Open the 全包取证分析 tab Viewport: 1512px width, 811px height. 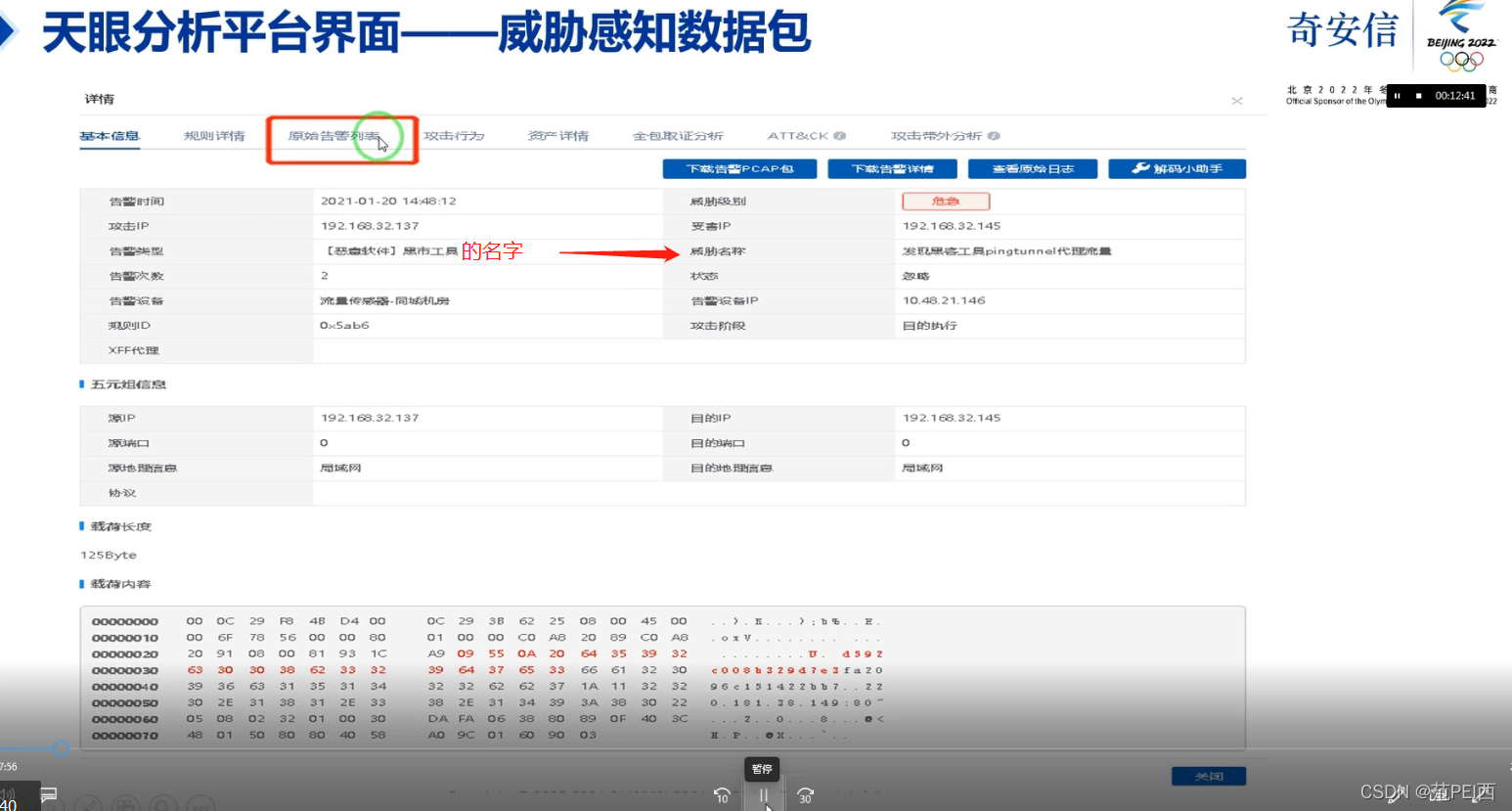[678, 136]
